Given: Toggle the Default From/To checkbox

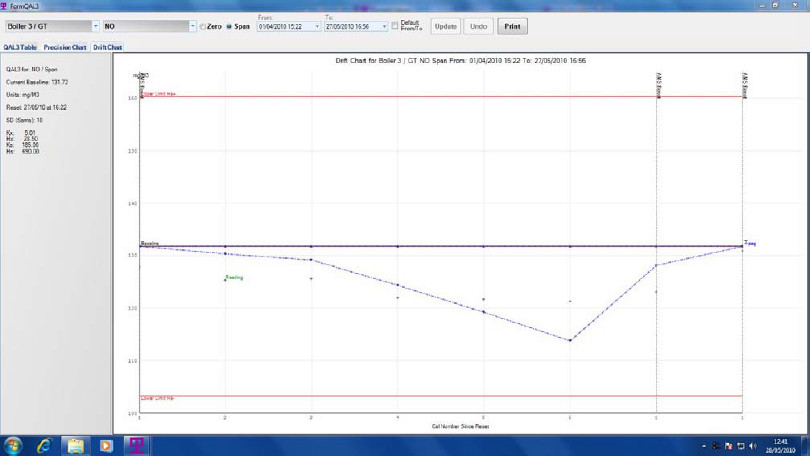Looking at the screenshot, I should pyautogui.click(x=395, y=25).
